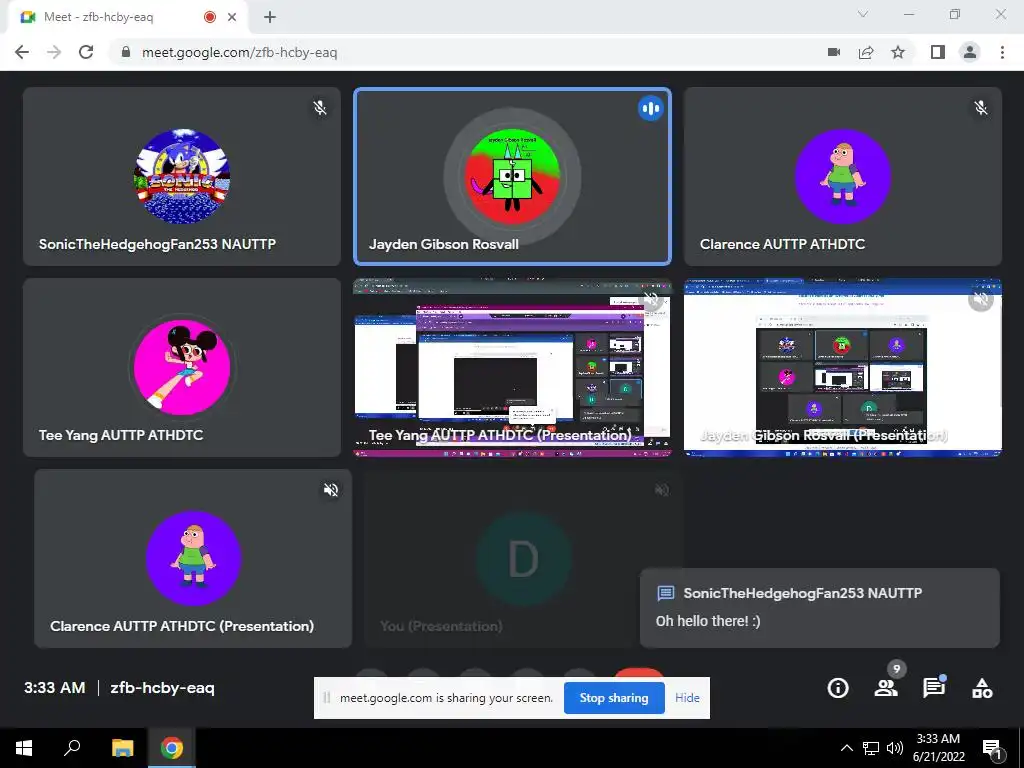Screen dimensions: 1024x768
Task: Open camera permissions icon in address bar
Action: [x=834, y=52]
